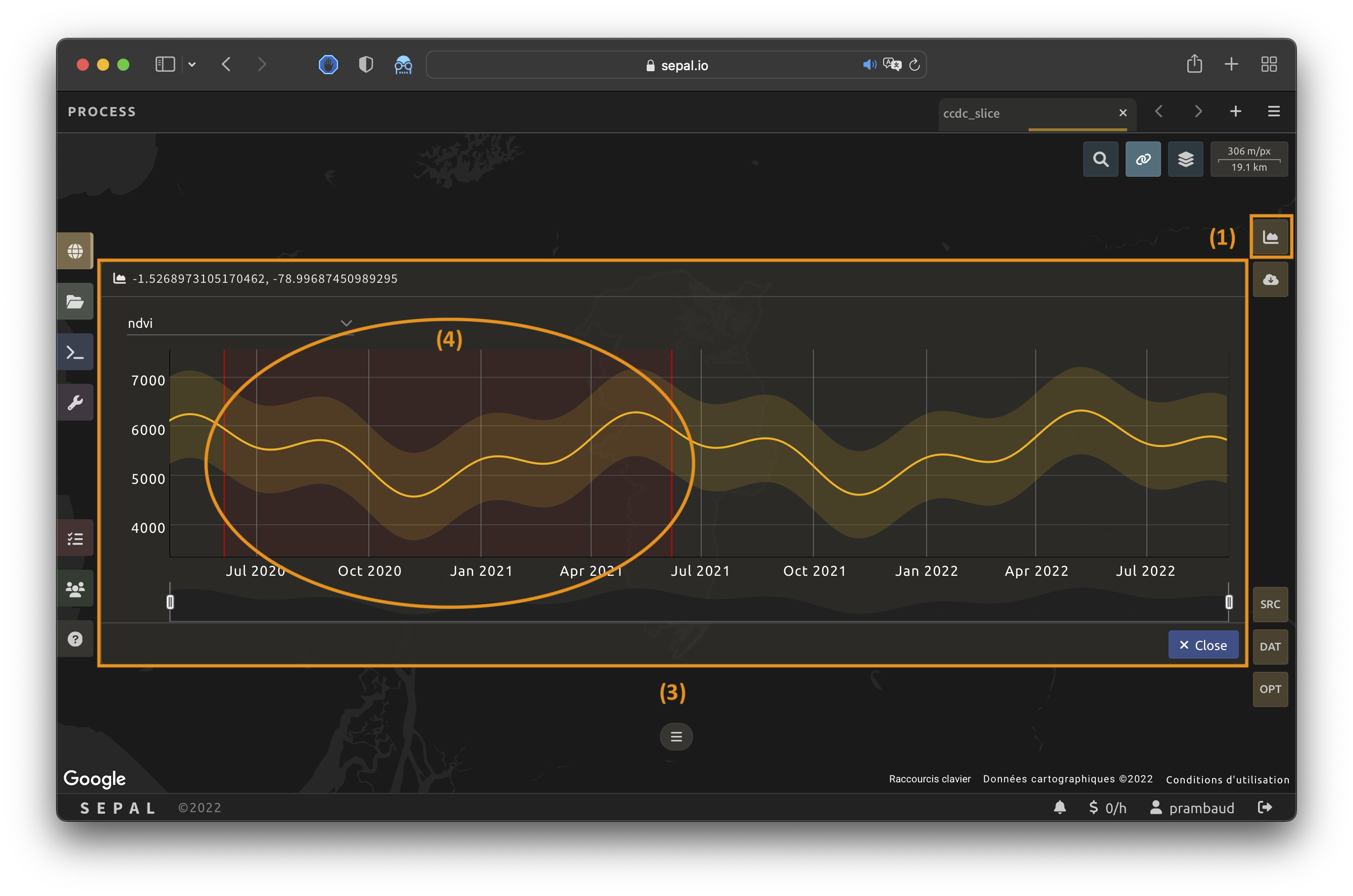Open the OPT options panel
1353x896 pixels.
coord(1270,688)
